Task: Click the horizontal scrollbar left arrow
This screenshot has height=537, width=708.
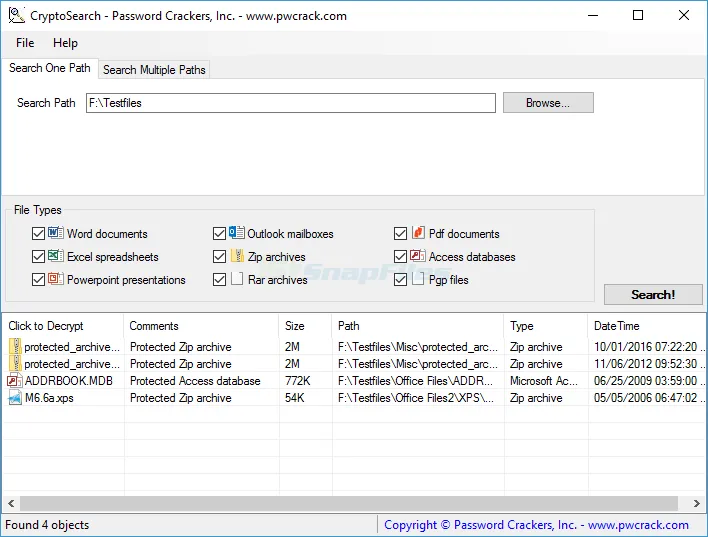Action: [11, 503]
